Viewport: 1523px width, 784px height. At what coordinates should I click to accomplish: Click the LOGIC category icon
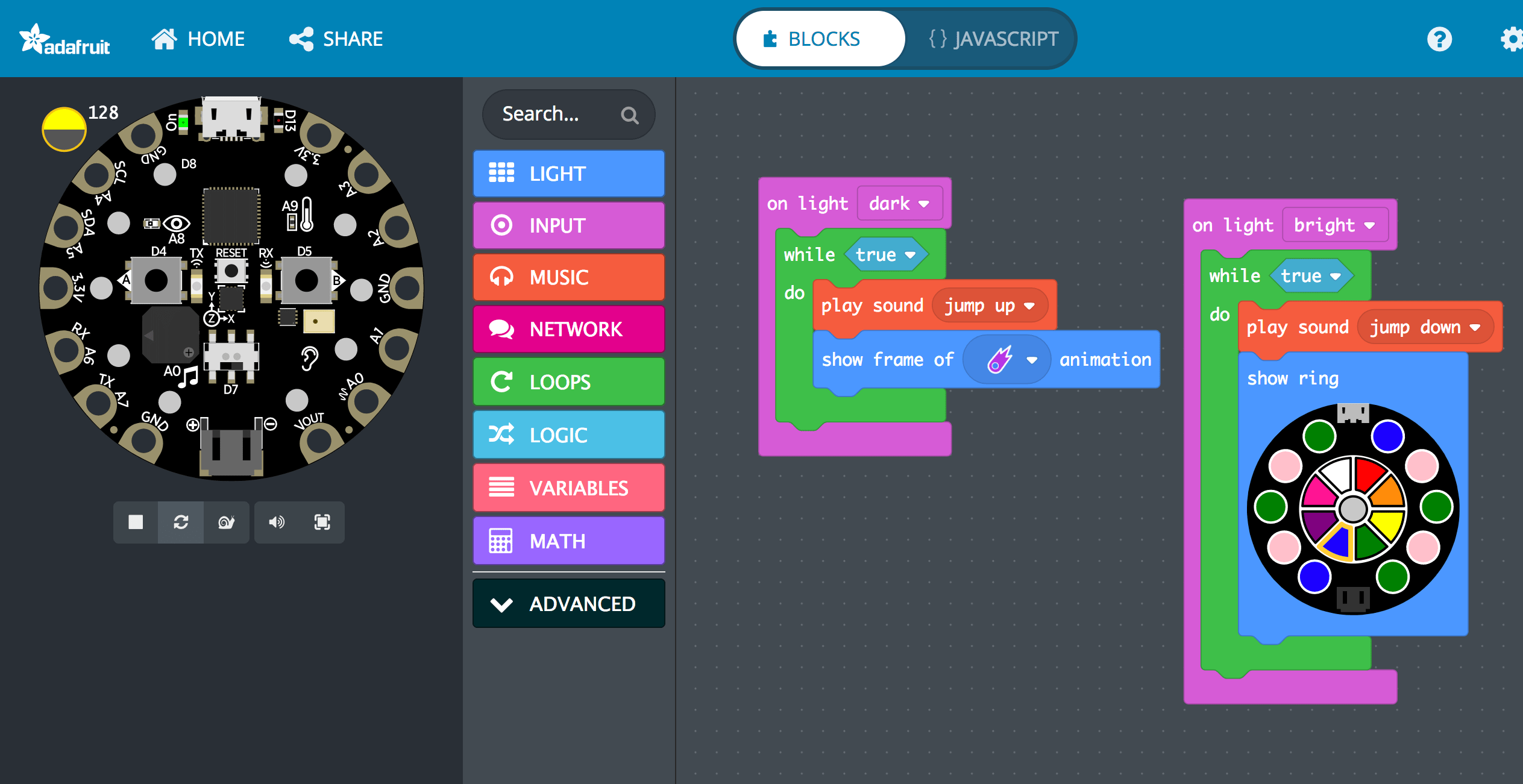[500, 435]
